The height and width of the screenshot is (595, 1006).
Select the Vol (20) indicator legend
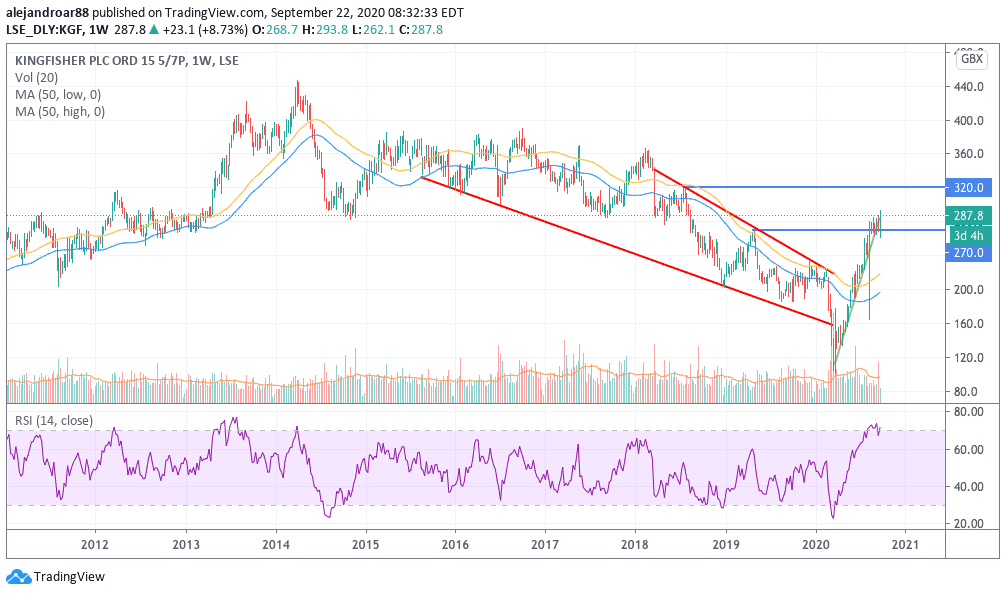[x=37, y=78]
